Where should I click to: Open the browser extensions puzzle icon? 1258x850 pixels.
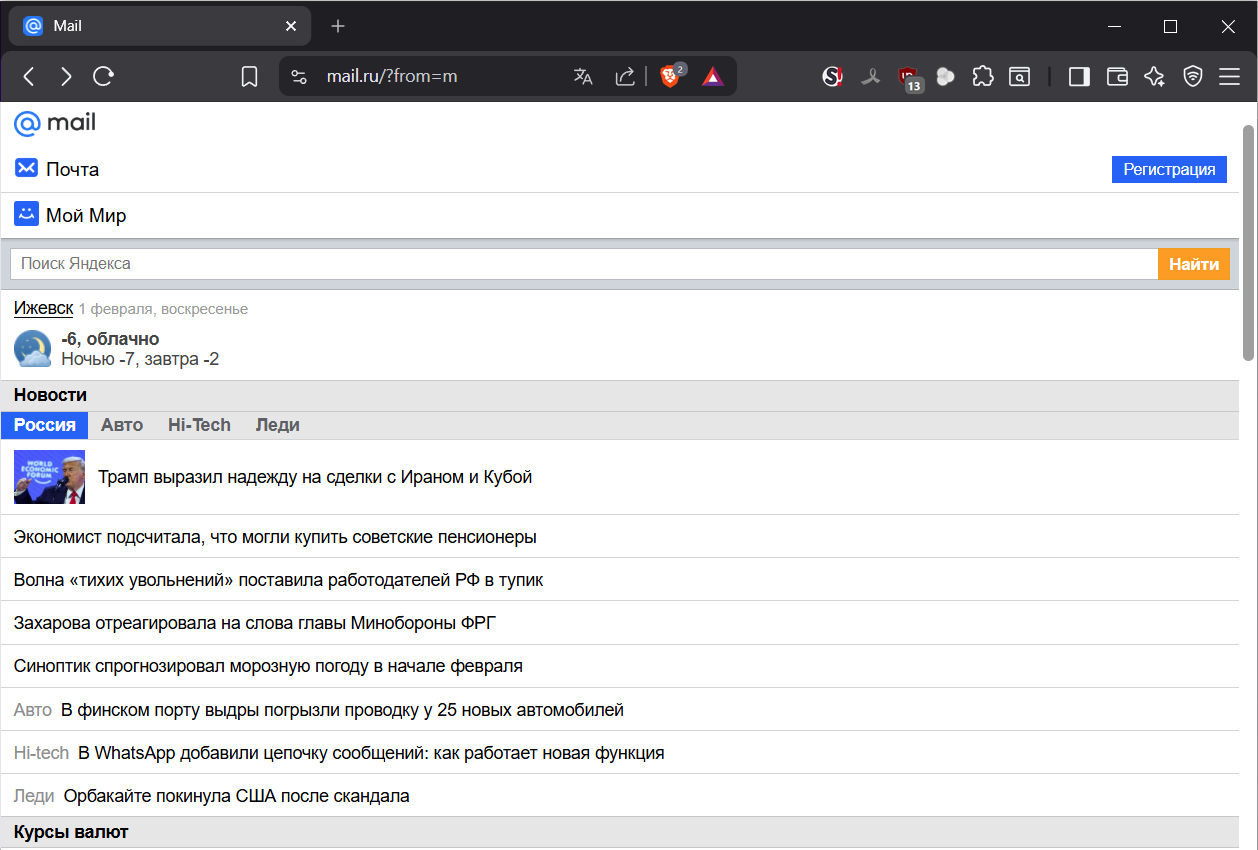[x=983, y=76]
